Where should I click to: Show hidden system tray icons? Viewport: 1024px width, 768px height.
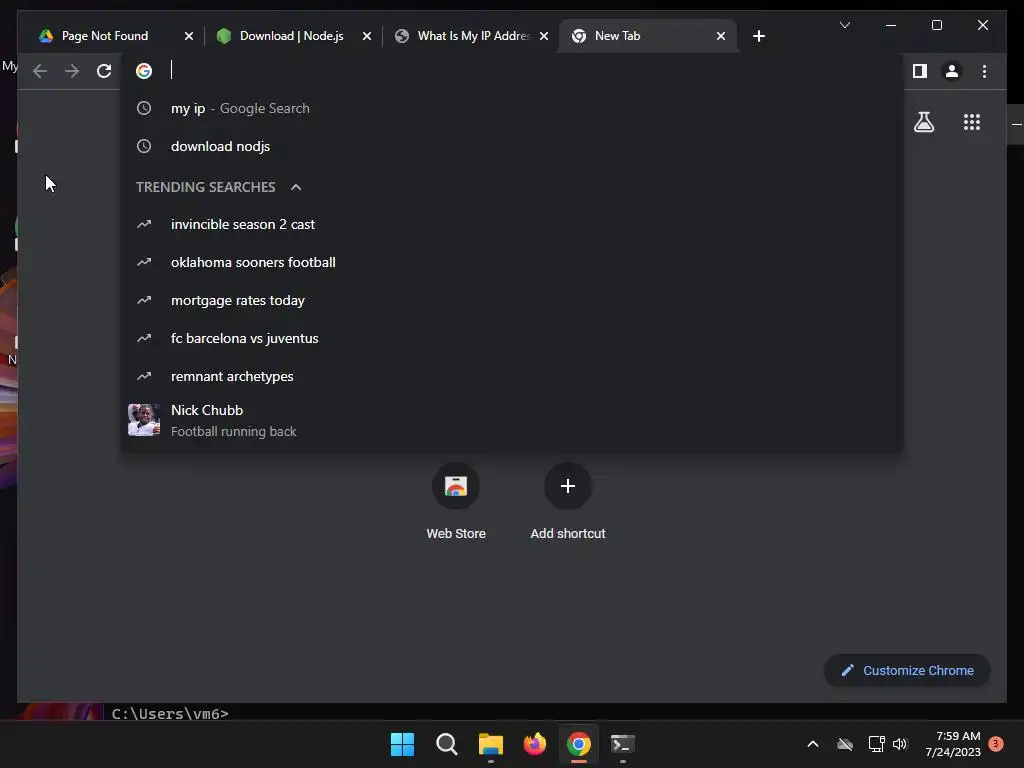coord(813,744)
